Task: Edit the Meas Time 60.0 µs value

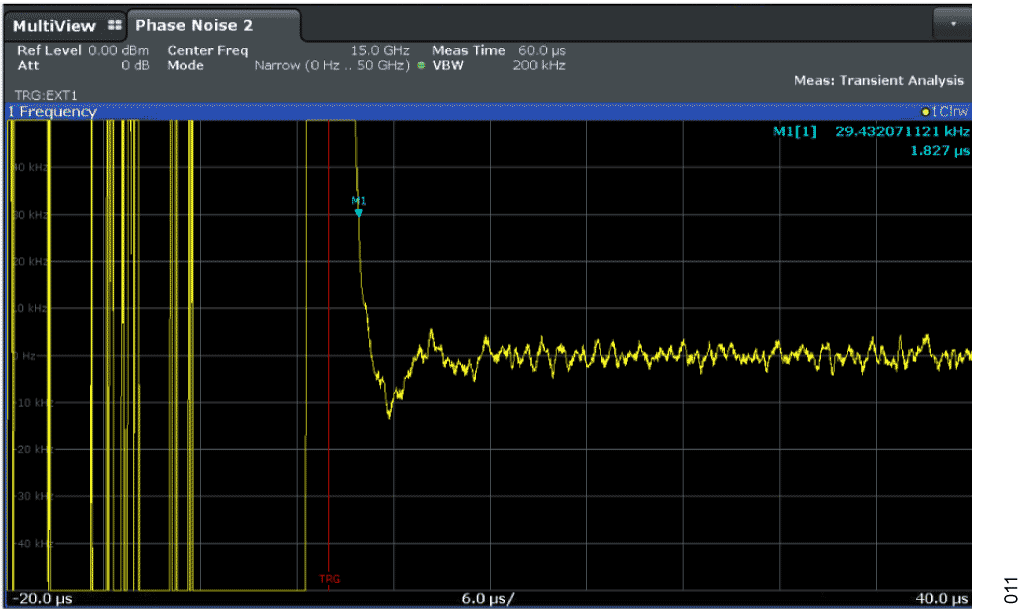Action: 498,50
